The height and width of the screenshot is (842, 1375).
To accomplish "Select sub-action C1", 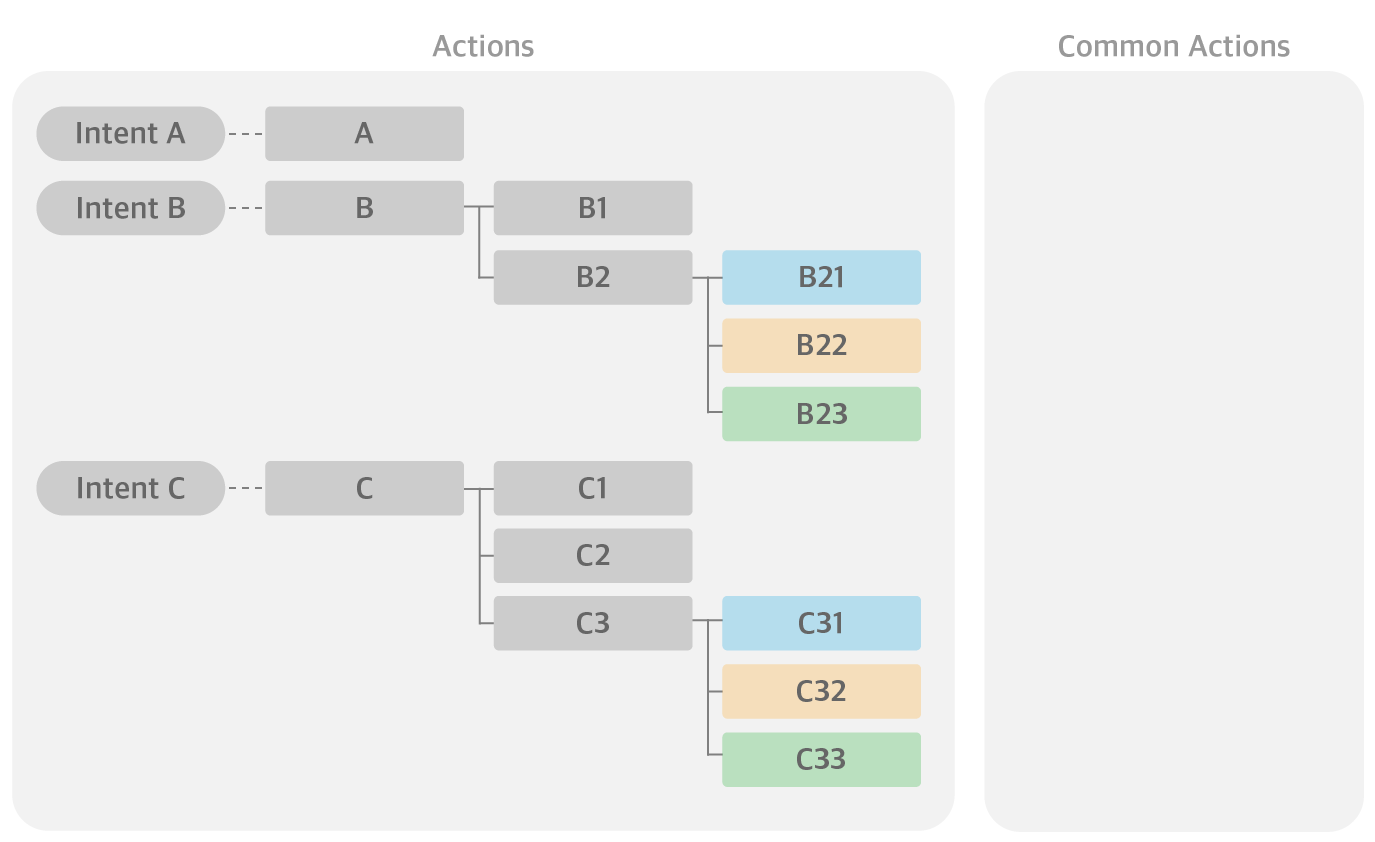I will (x=593, y=488).
